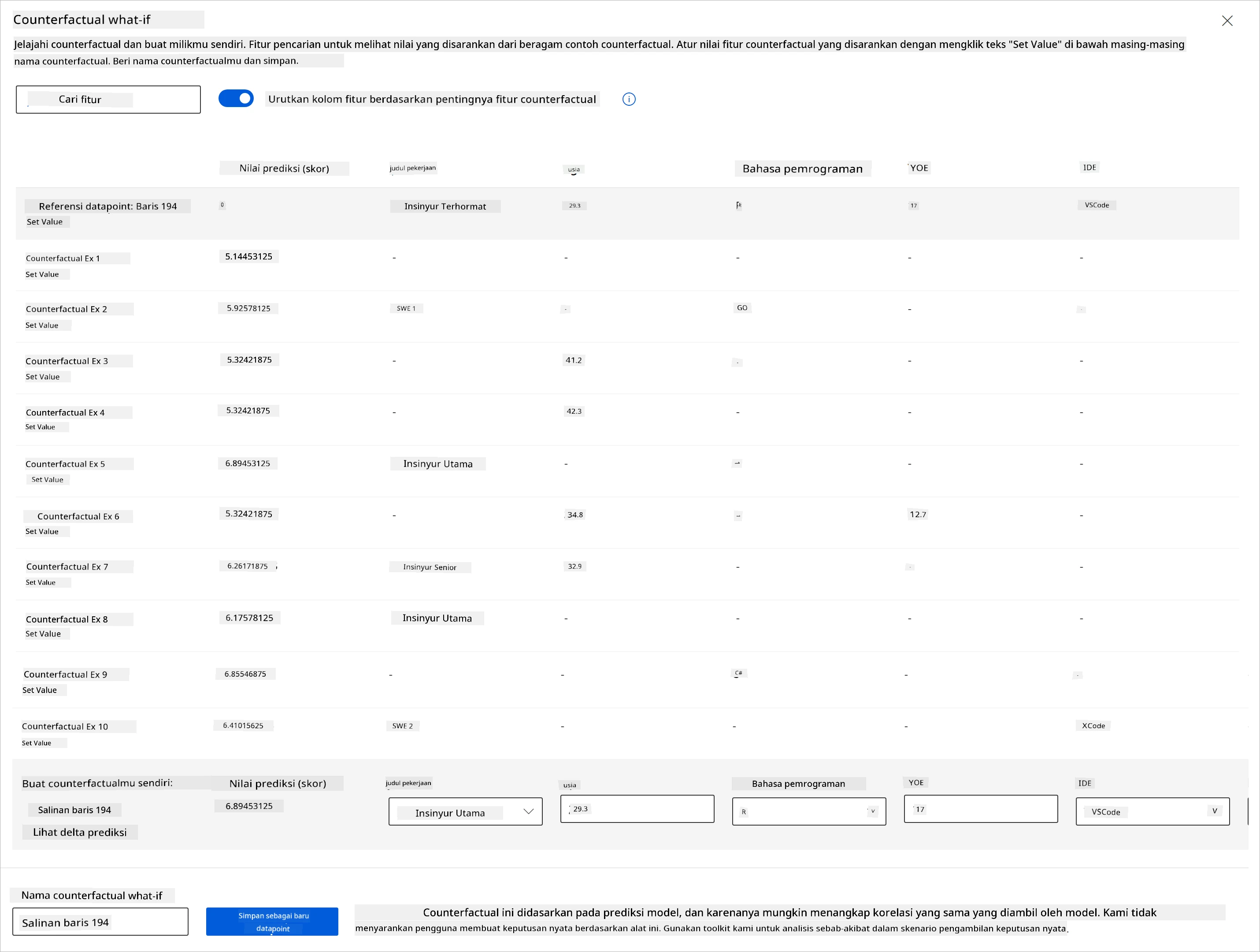Select the 34.8 usia value in Ex 6

tap(575, 515)
